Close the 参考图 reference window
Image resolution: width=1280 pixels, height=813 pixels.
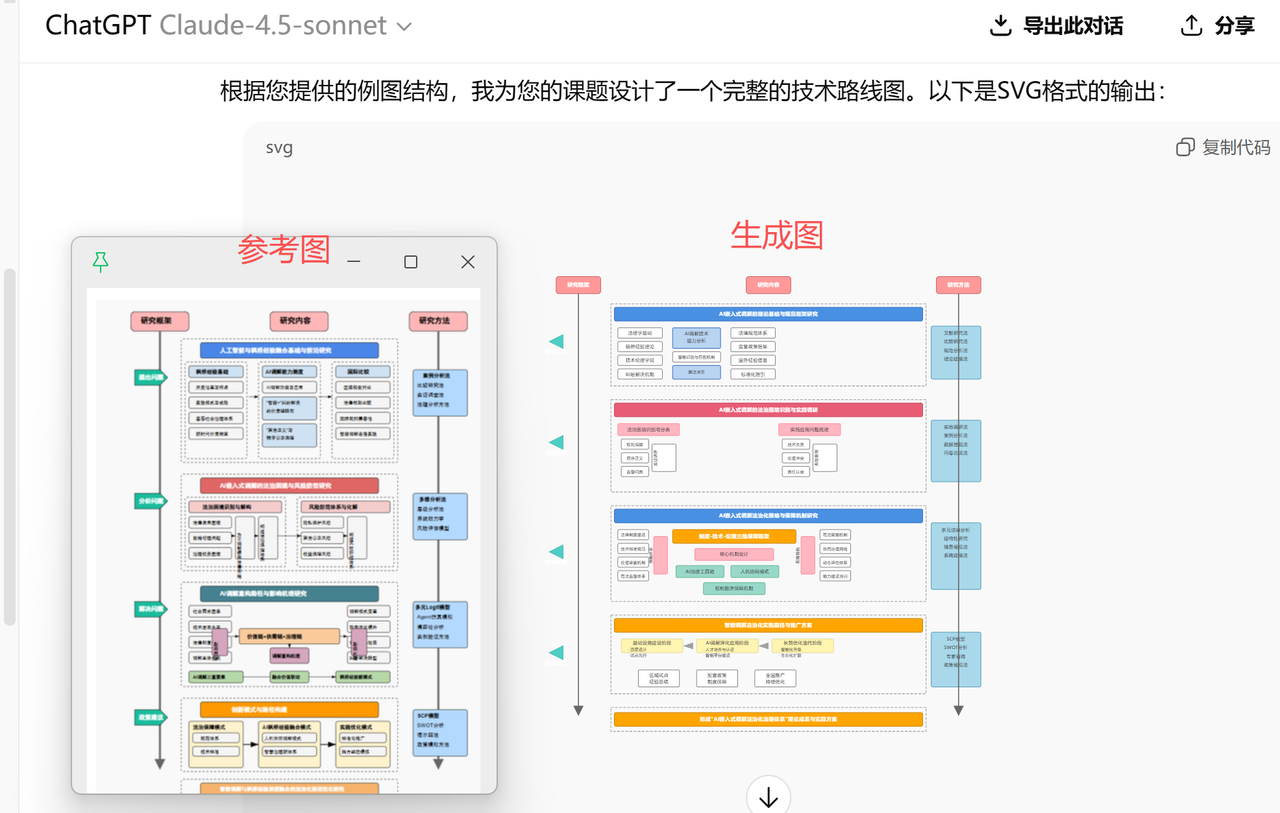tap(467, 261)
